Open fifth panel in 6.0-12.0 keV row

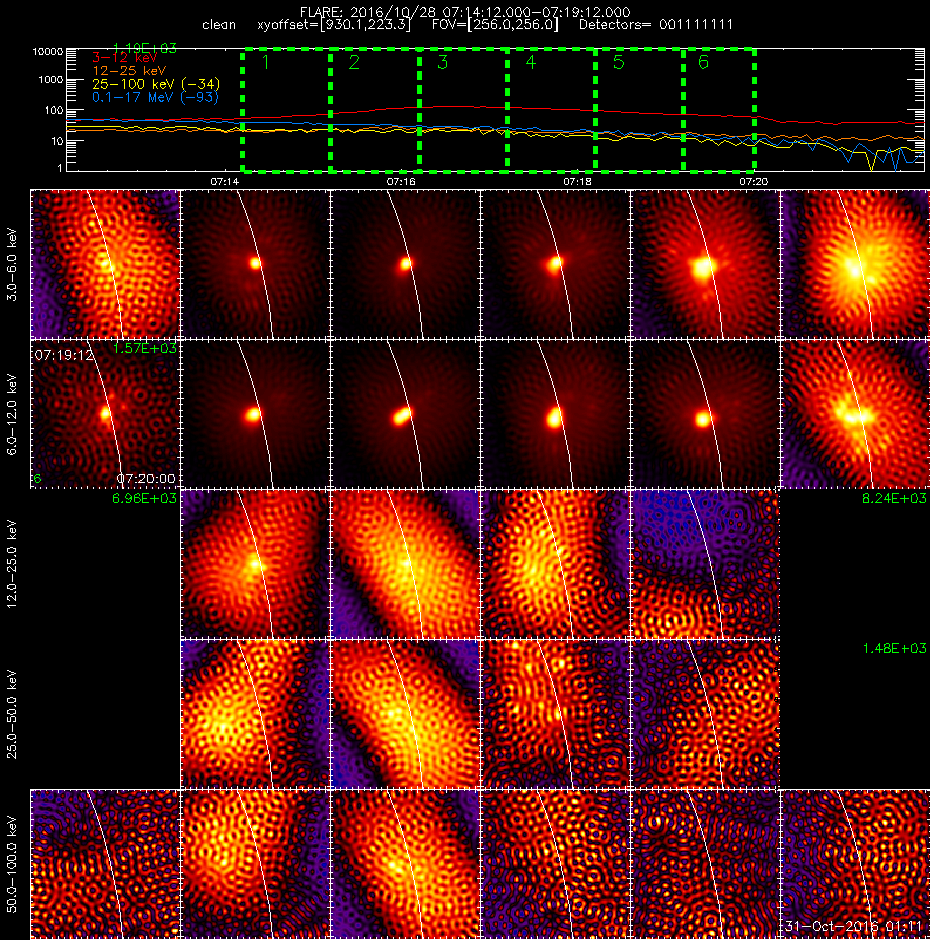click(x=705, y=414)
